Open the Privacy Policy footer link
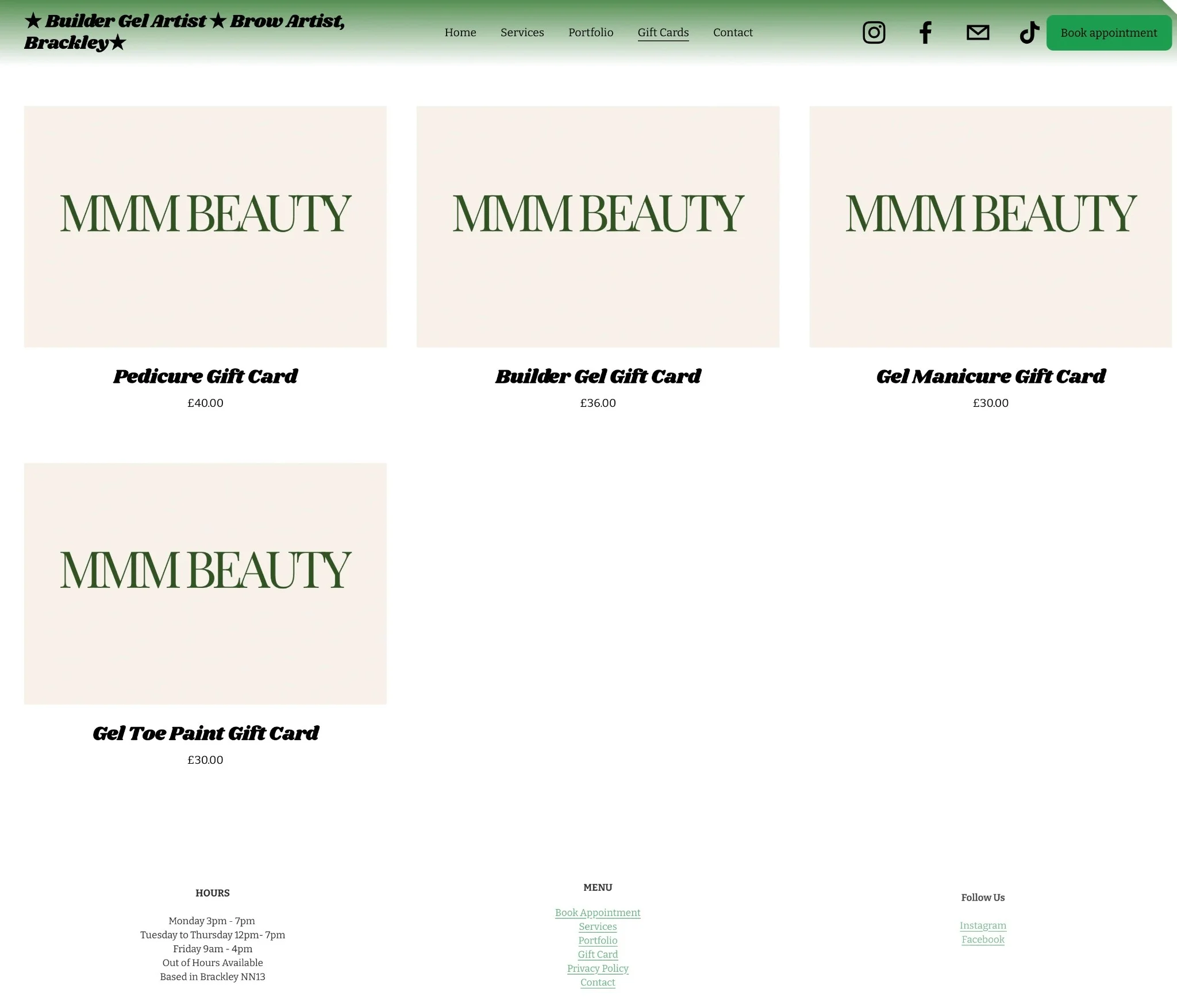Image resolution: width=1177 pixels, height=1008 pixels. coord(598,968)
